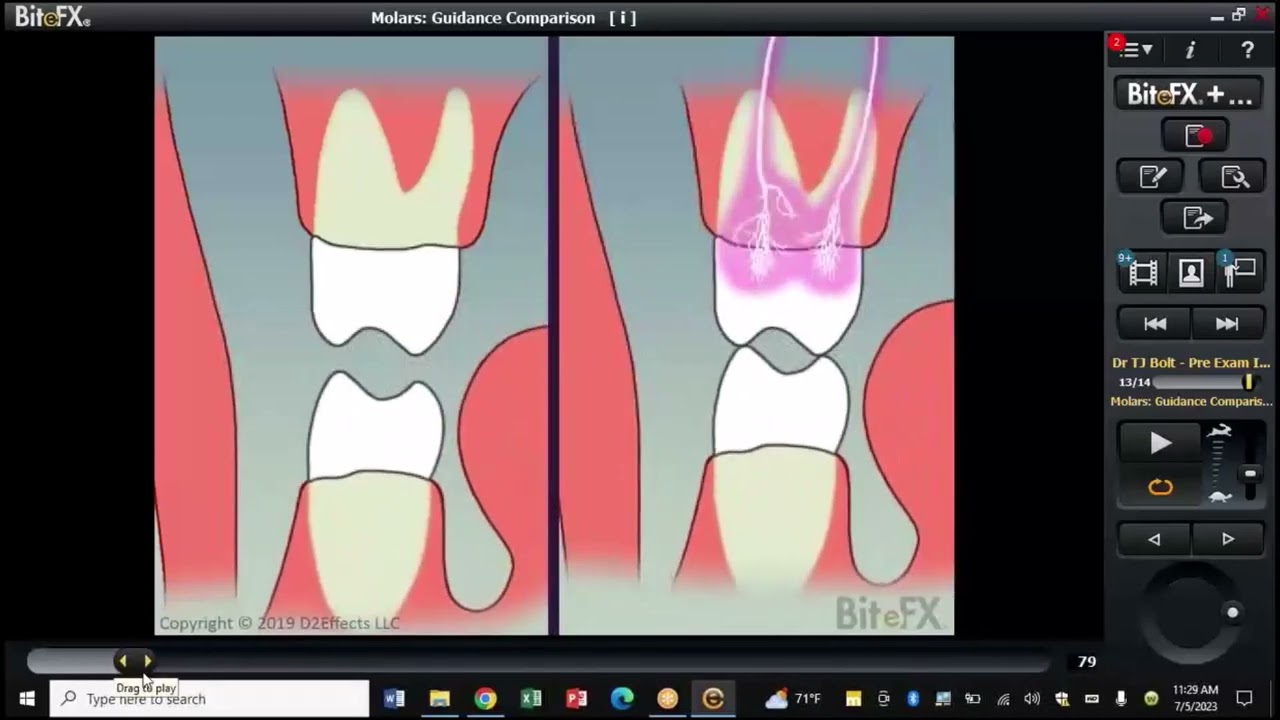
Task: Click the export share arrow icon
Action: tap(1196, 217)
